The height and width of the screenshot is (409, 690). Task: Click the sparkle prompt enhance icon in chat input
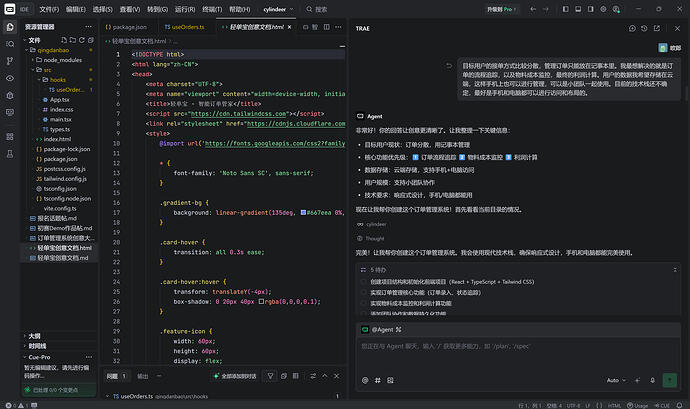pyautogui.click(x=637, y=380)
